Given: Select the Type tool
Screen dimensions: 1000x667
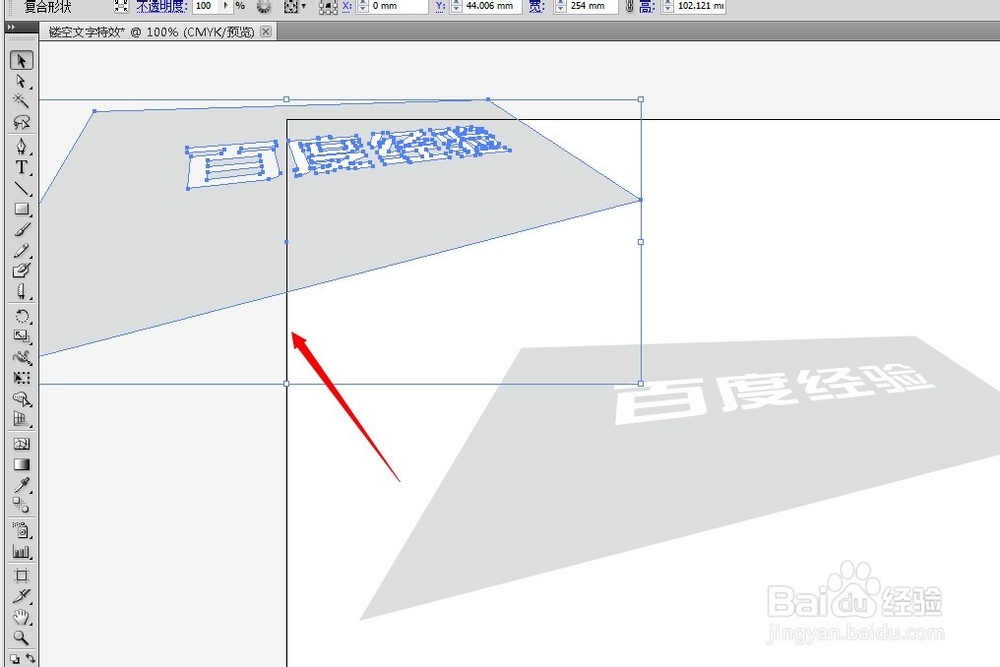Looking at the screenshot, I should [22, 168].
